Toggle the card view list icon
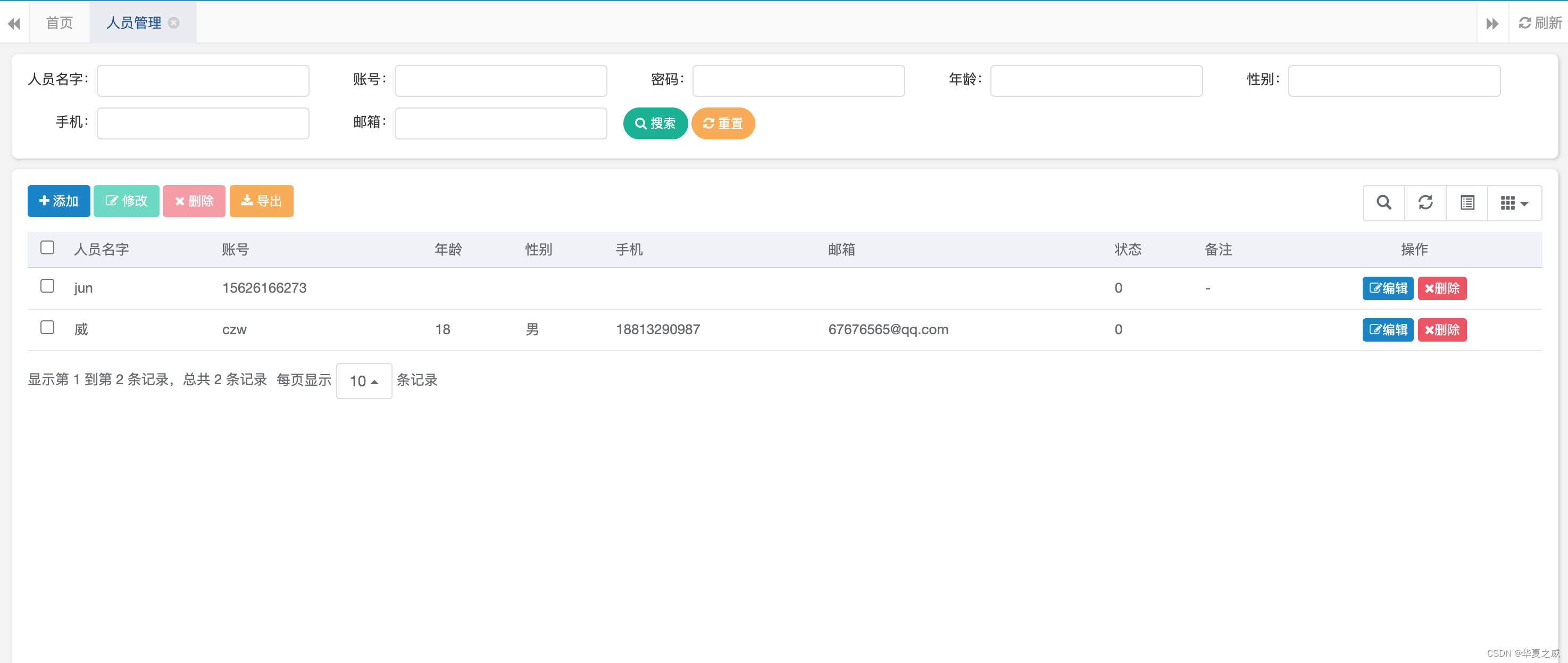1568x663 pixels. point(1467,203)
